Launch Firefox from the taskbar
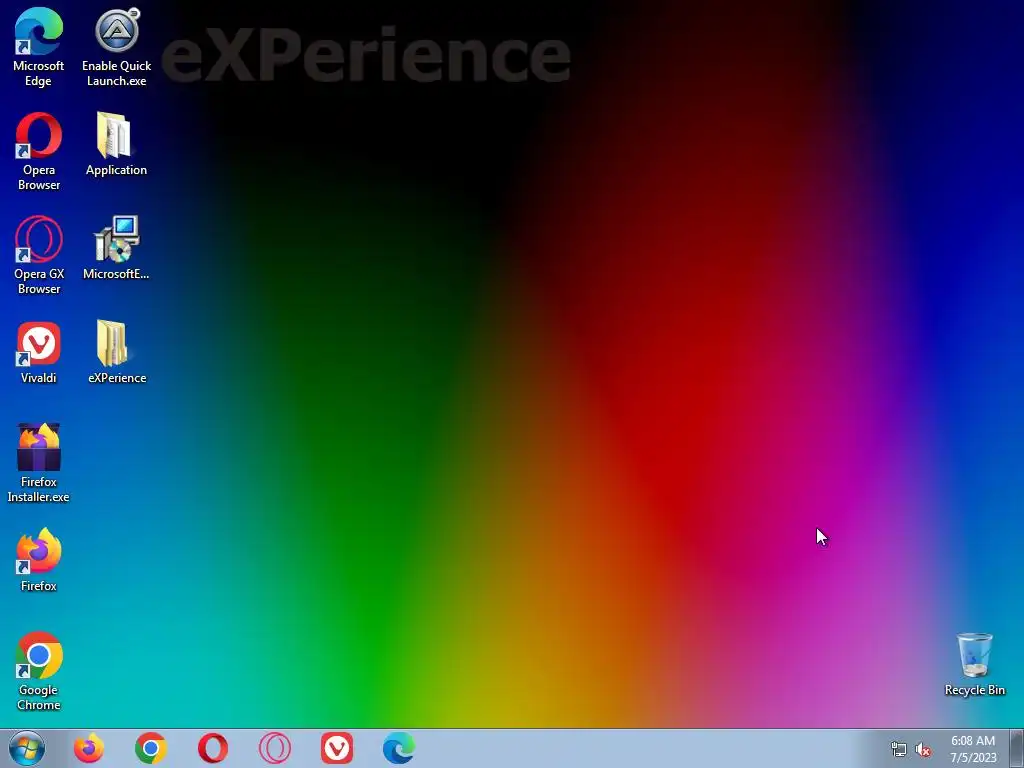The width and height of the screenshot is (1024, 768). pos(89,748)
